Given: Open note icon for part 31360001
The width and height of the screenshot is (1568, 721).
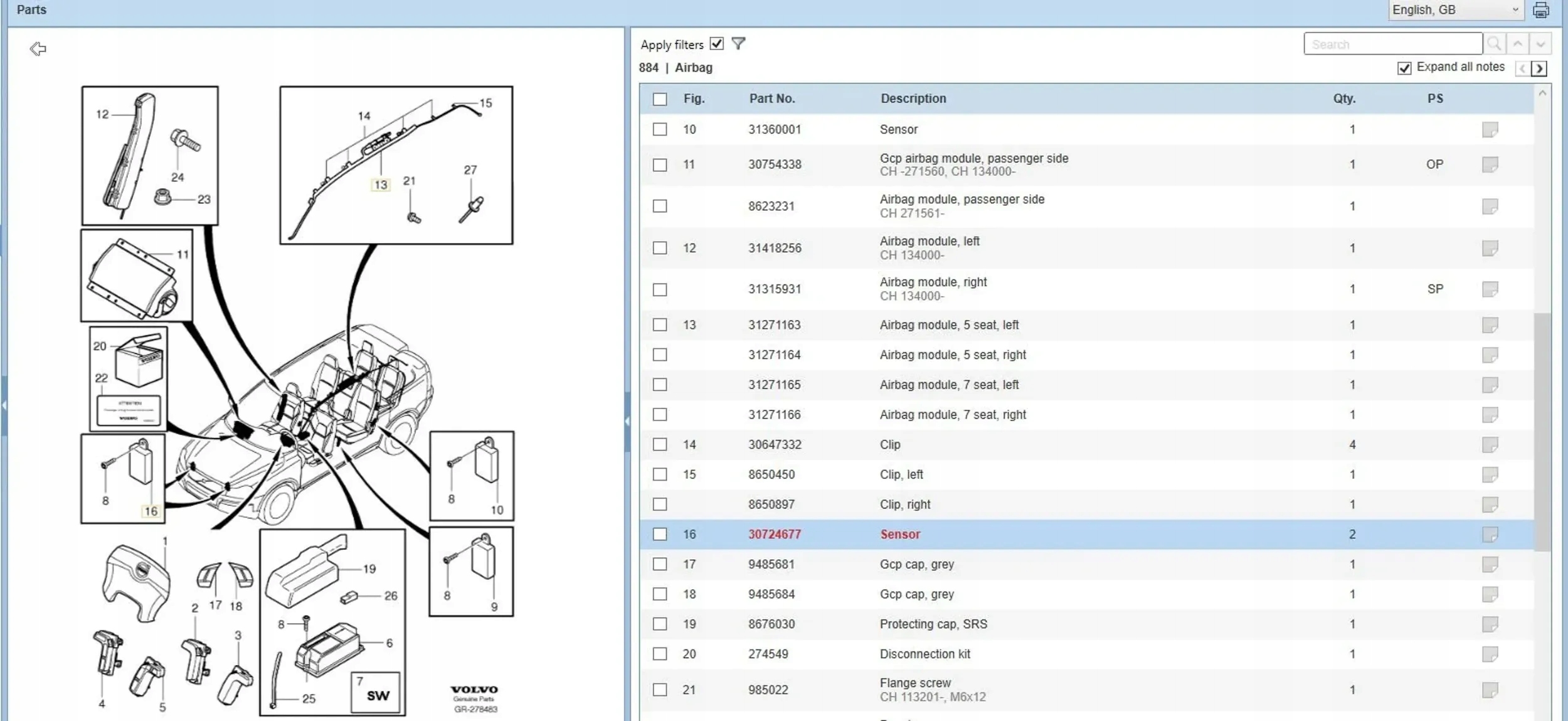Looking at the screenshot, I should point(1490,130).
